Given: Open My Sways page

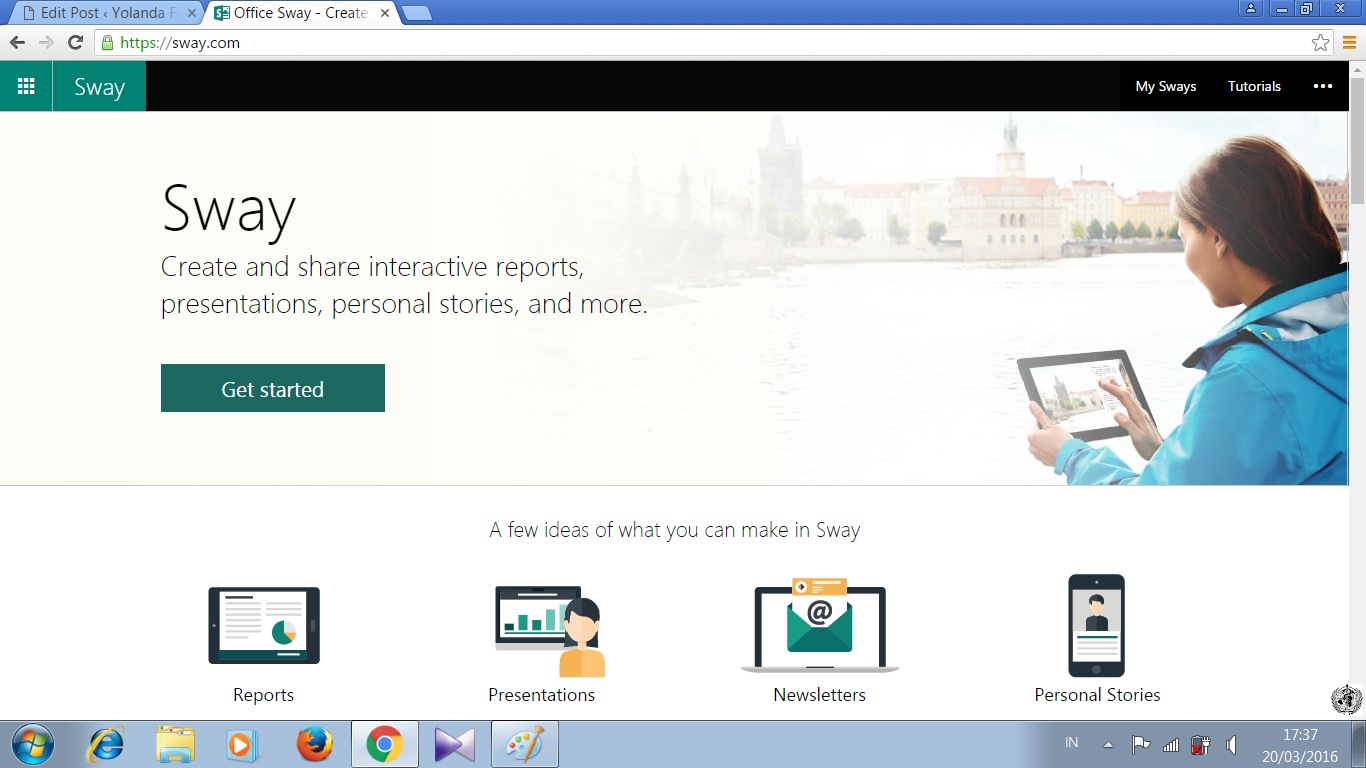Looking at the screenshot, I should (1166, 86).
